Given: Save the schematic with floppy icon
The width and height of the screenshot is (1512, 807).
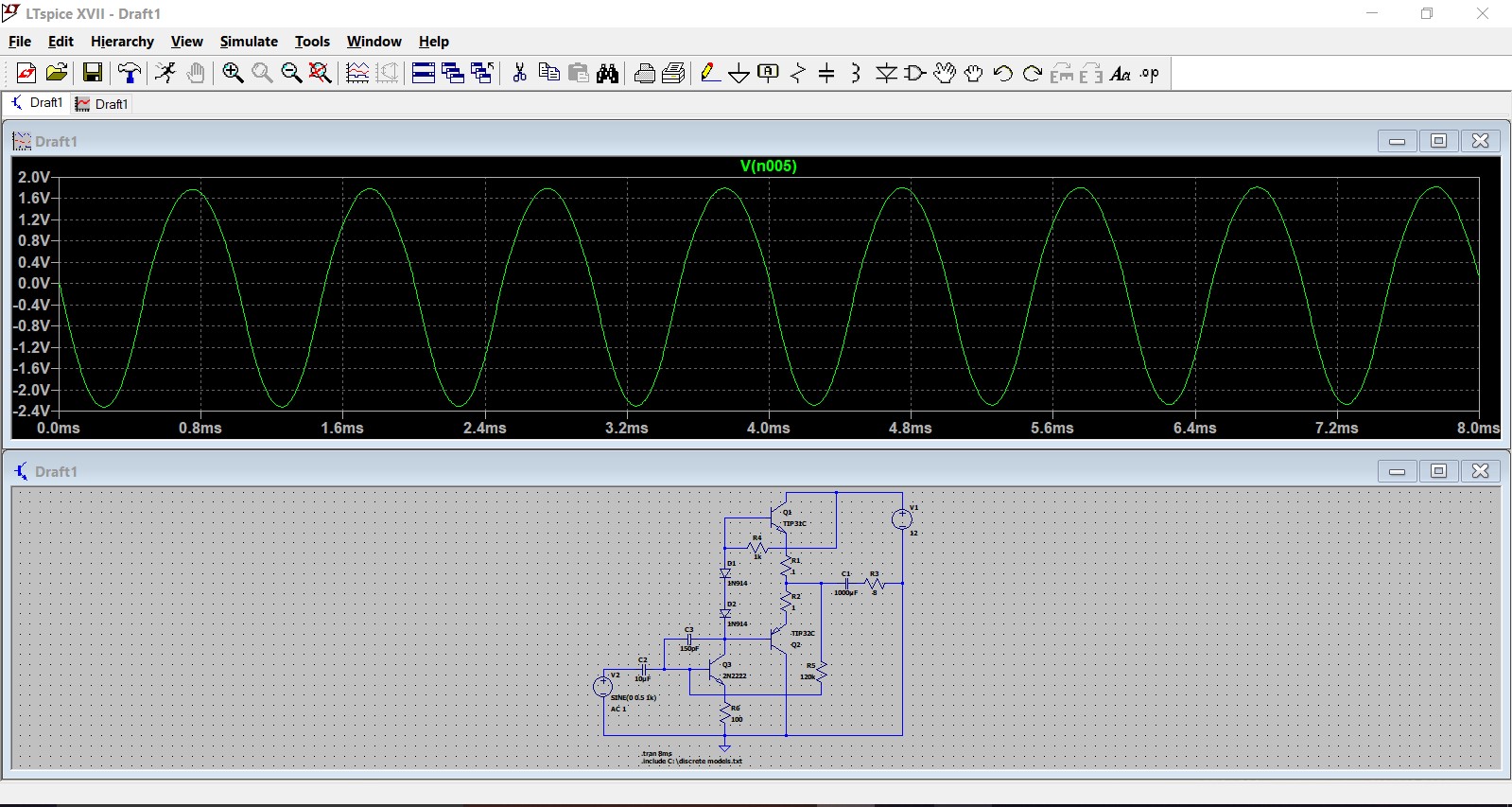Looking at the screenshot, I should tap(93, 73).
